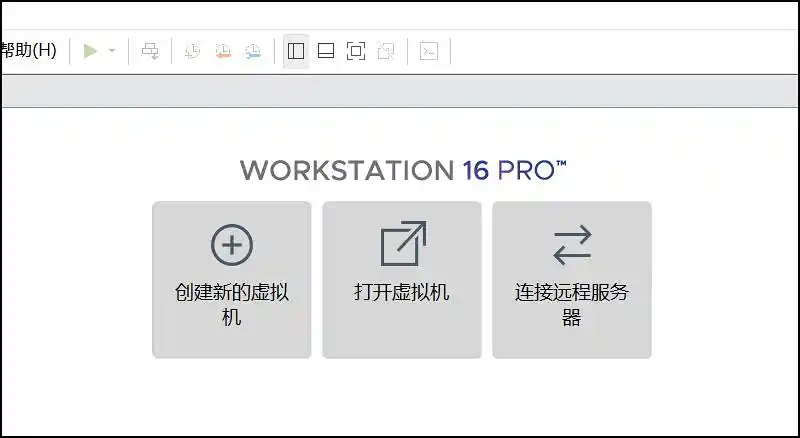The width and height of the screenshot is (800, 438).
Task: Enter full screen mode
Action: click(356, 51)
